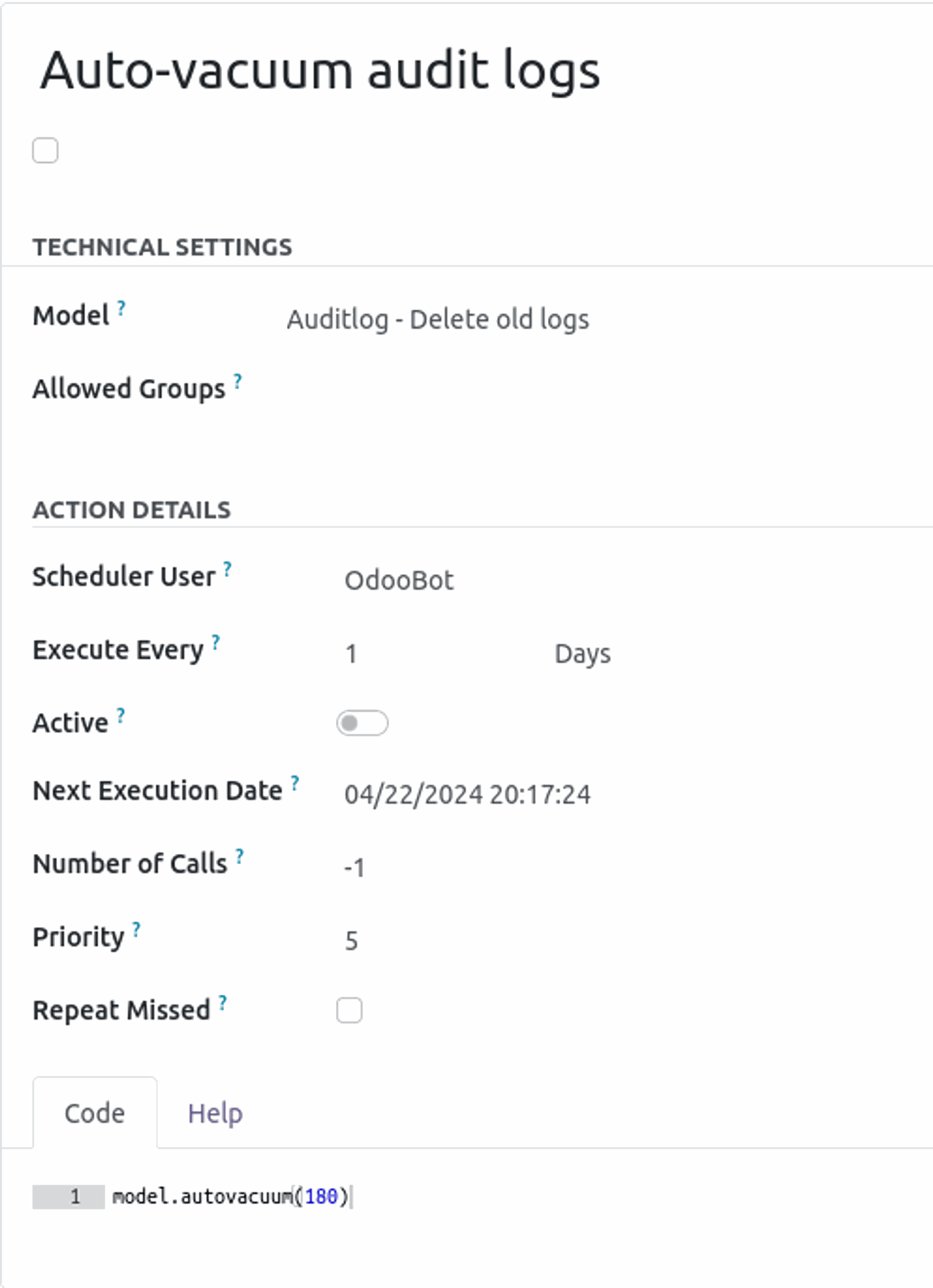The height and width of the screenshot is (1288, 933).
Task: Open the Scheduler User OdooBot selector
Action: [x=399, y=581]
